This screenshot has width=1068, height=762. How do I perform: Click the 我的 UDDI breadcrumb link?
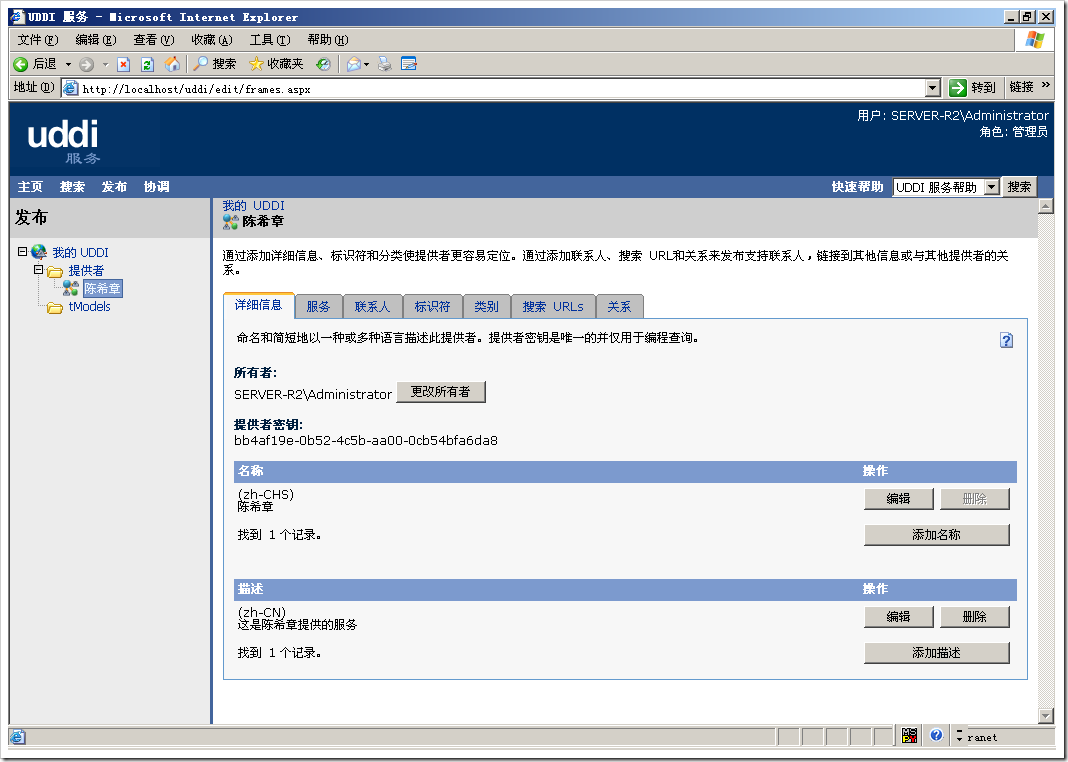(253, 206)
